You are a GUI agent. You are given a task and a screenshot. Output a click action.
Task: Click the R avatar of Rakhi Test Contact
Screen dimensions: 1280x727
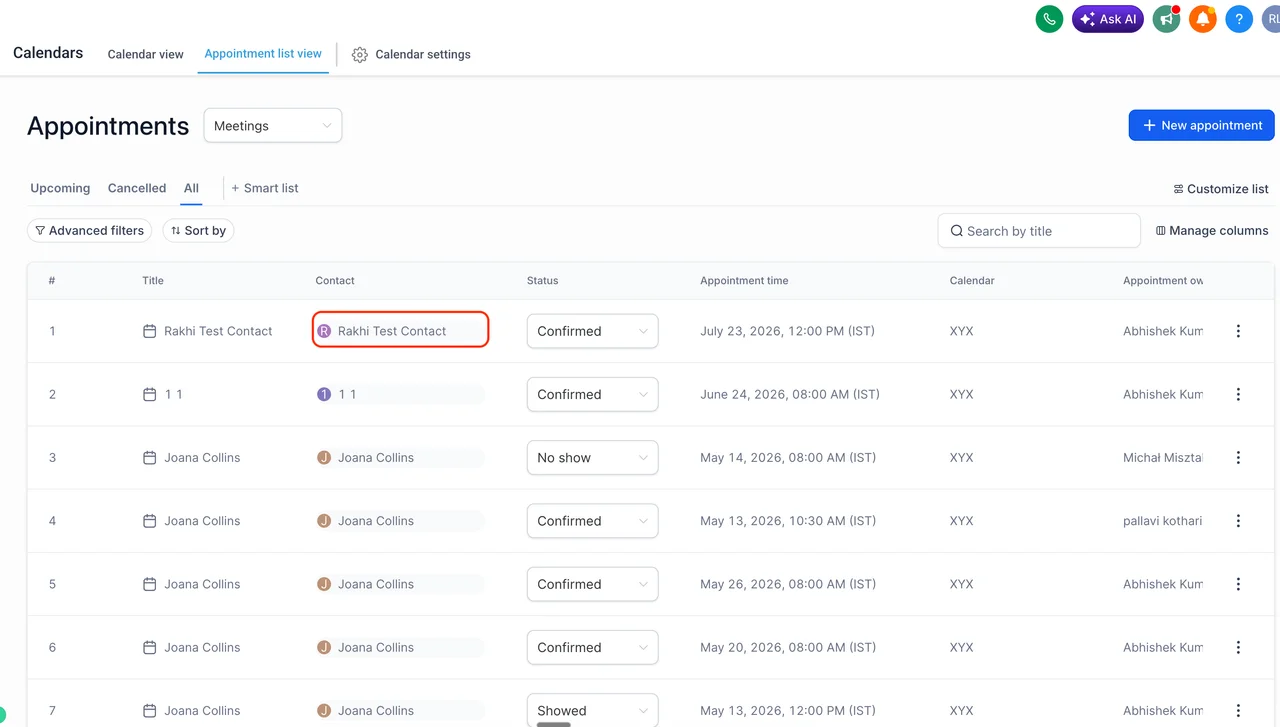(324, 331)
